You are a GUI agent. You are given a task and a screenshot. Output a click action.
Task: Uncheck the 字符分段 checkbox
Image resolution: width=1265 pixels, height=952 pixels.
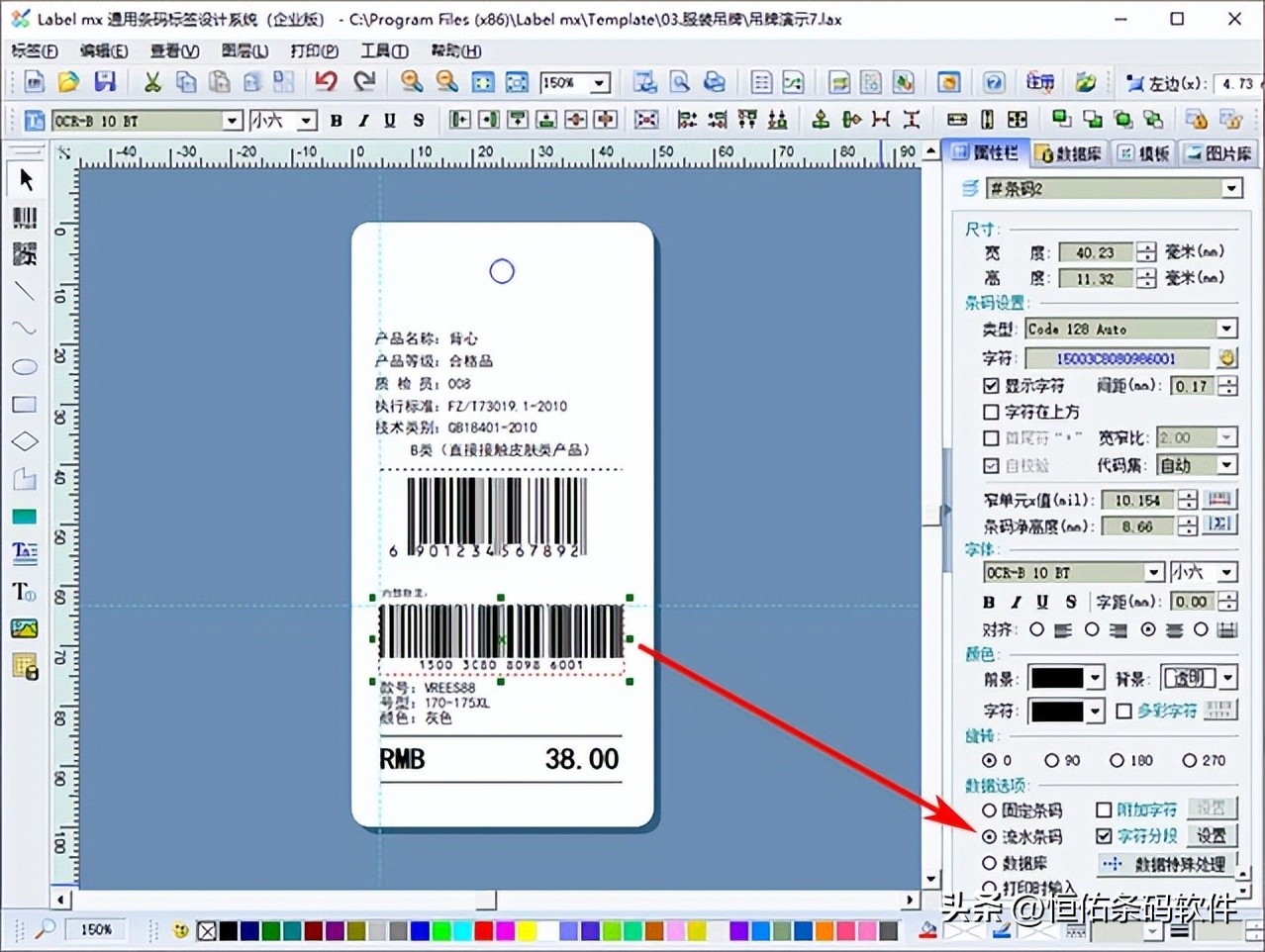tap(1104, 836)
